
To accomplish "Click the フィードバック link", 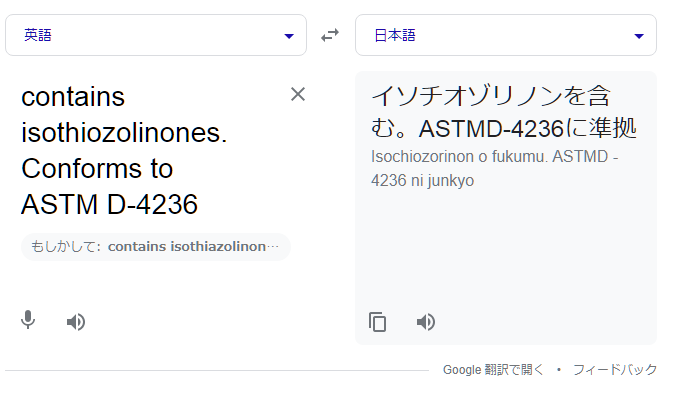I will coord(615,370).
